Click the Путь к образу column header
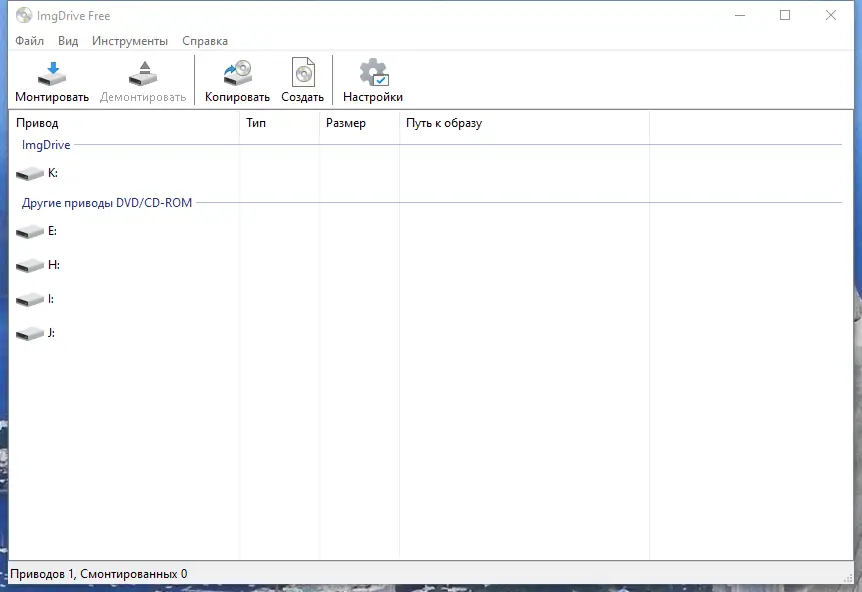Image resolution: width=862 pixels, height=592 pixels. [524, 123]
